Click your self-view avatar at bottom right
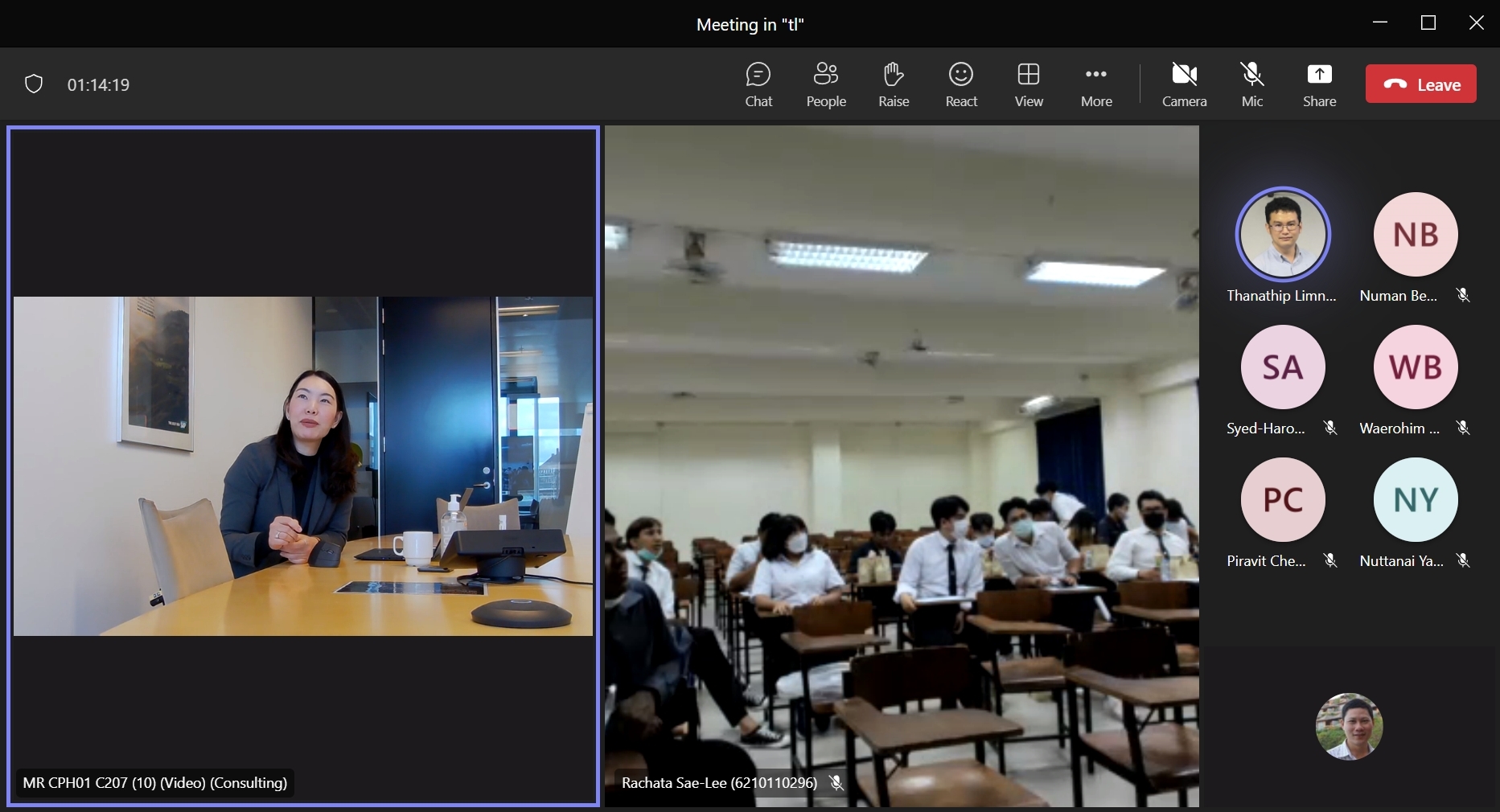The height and width of the screenshot is (812, 1500). point(1349,726)
